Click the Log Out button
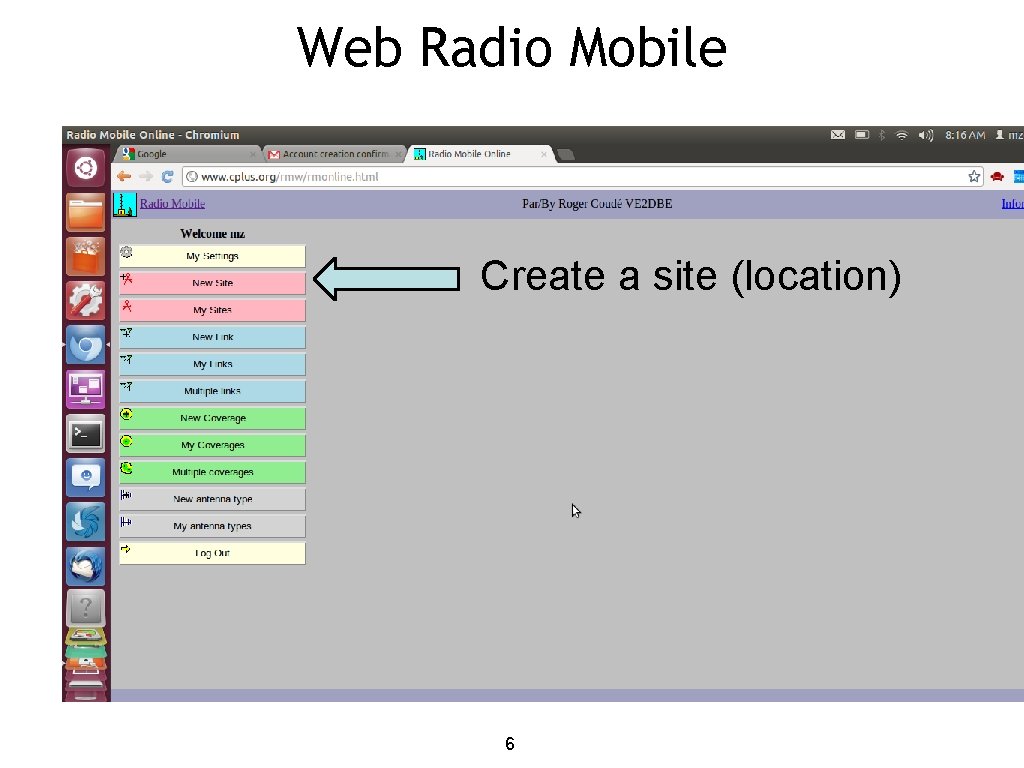Screen dimensions: 1024x768 coord(212,553)
